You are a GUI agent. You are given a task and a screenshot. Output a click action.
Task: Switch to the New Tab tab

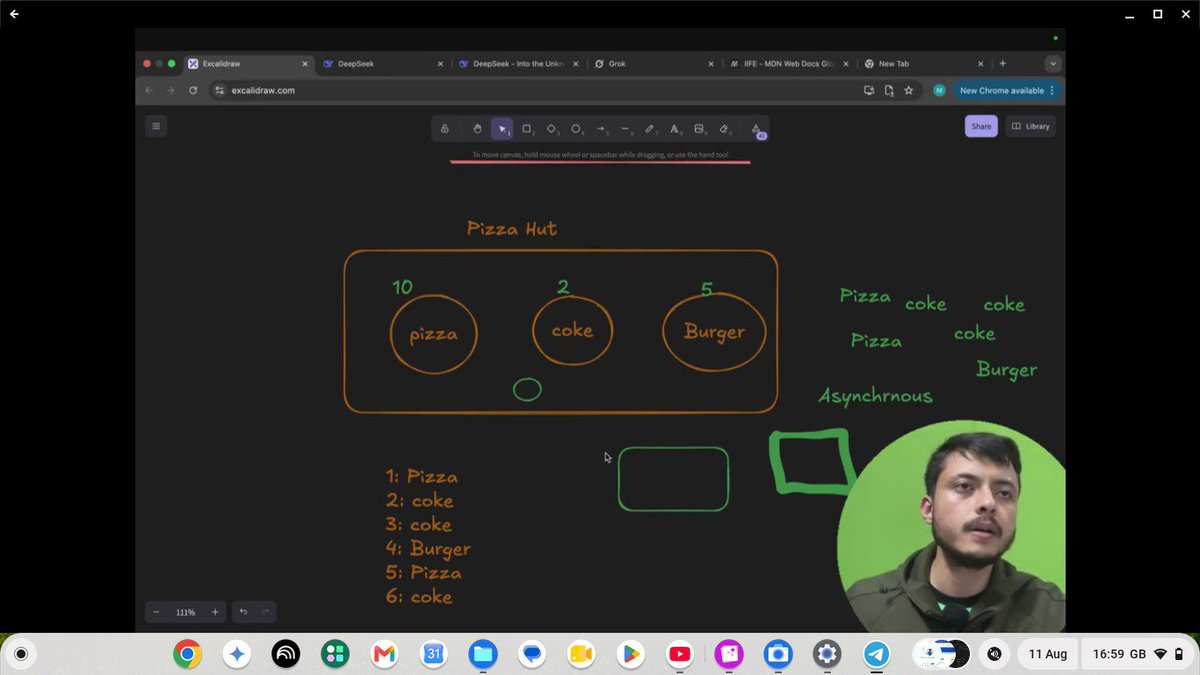click(x=924, y=63)
